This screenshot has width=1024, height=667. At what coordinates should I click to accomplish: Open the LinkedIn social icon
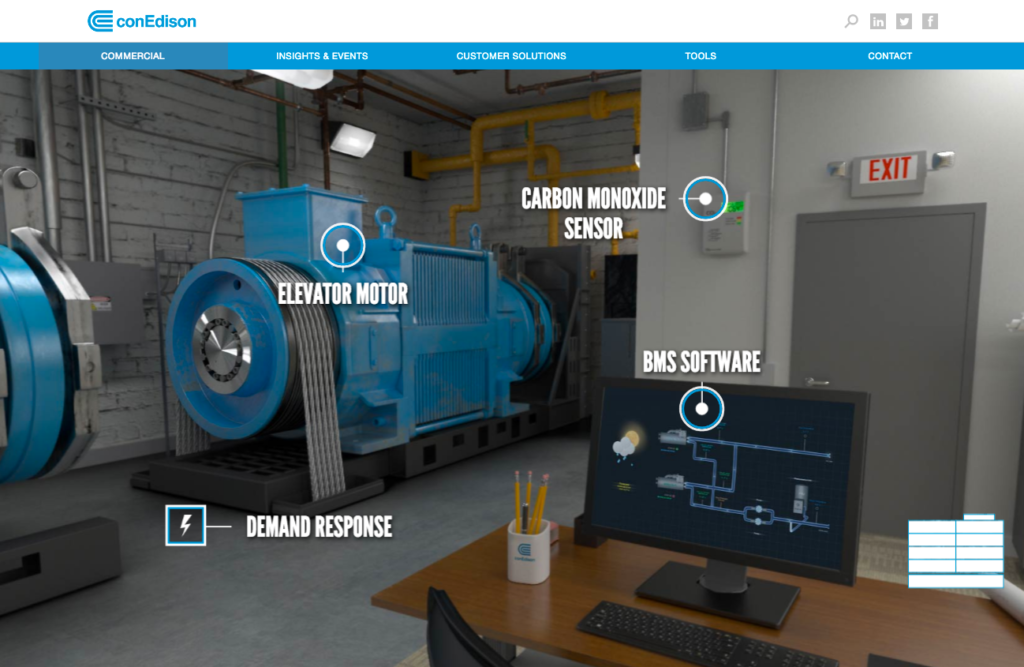point(878,21)
